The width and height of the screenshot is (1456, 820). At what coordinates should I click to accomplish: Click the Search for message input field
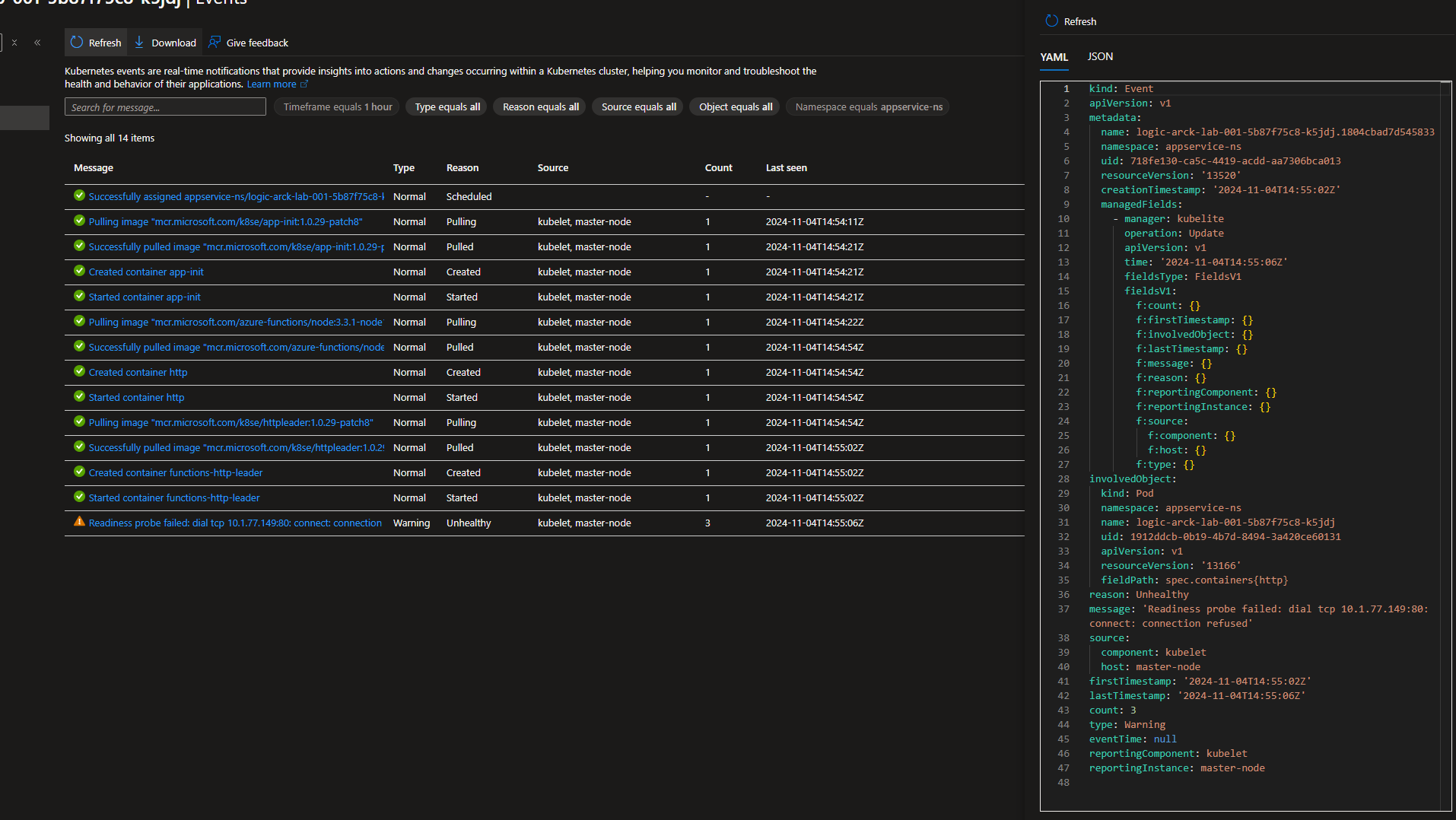tap(165, 107)
